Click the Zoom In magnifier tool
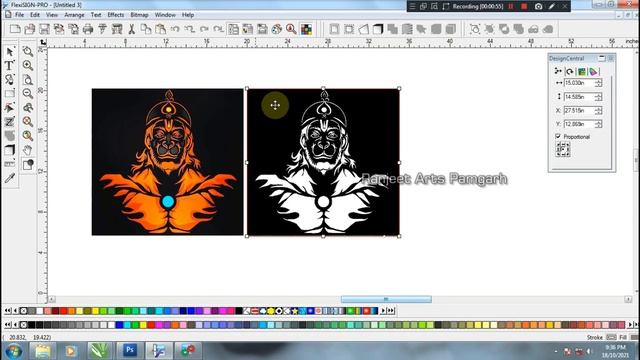This screenshot has width=640, height=360. coord(28,65)
